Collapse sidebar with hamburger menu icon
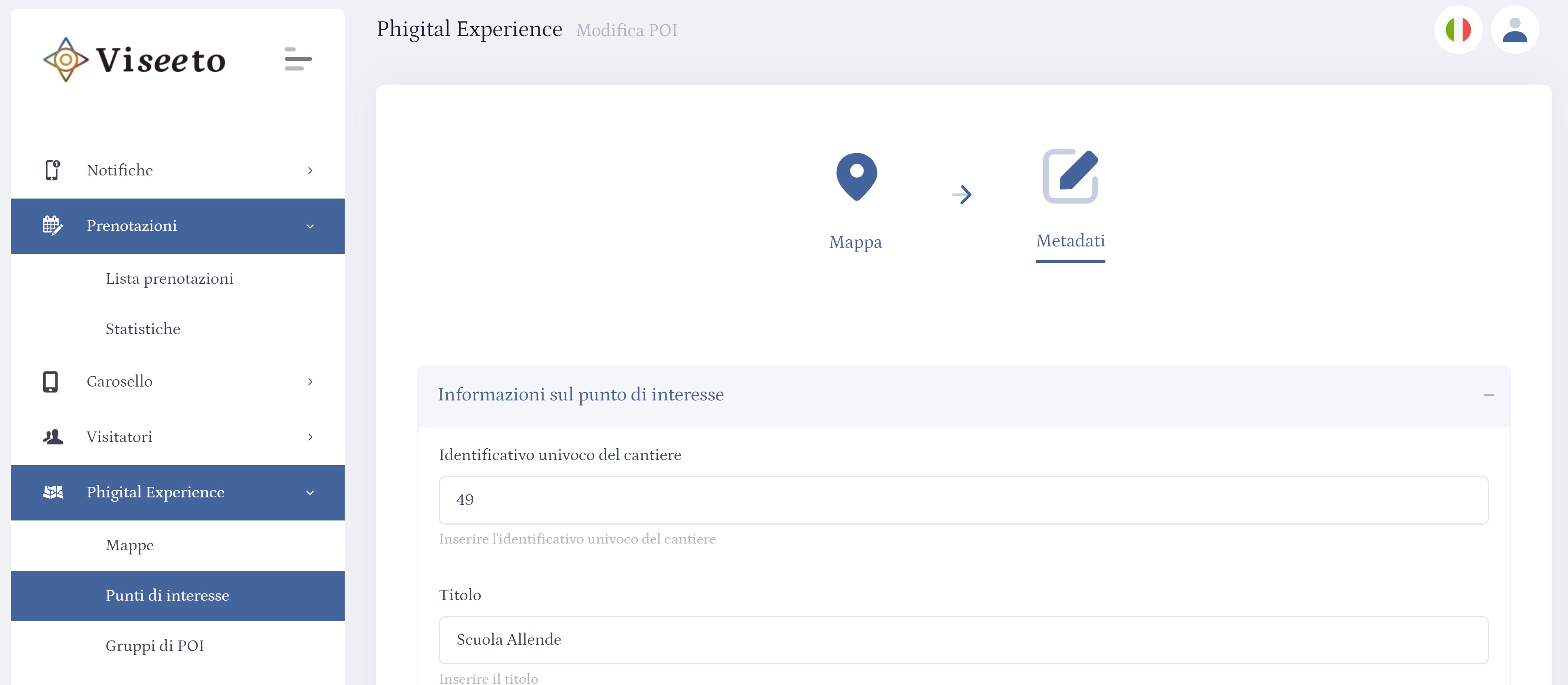This screenshot has width=1568, height=685. pyautogui.click(x=298, y=59)
